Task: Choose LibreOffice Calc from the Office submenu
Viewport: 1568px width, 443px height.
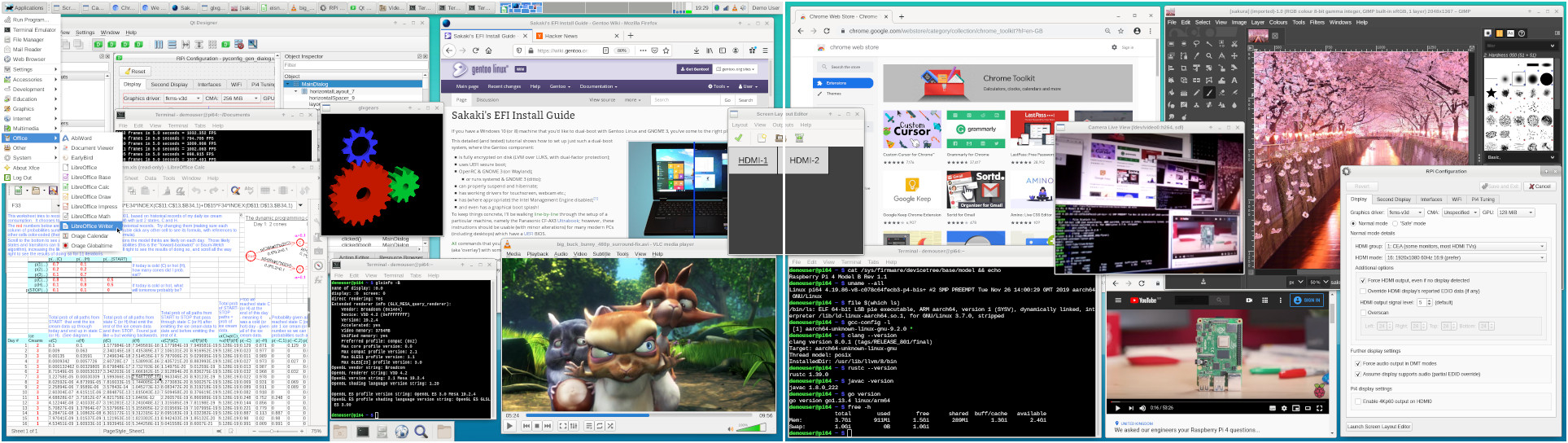Action: 90,186
